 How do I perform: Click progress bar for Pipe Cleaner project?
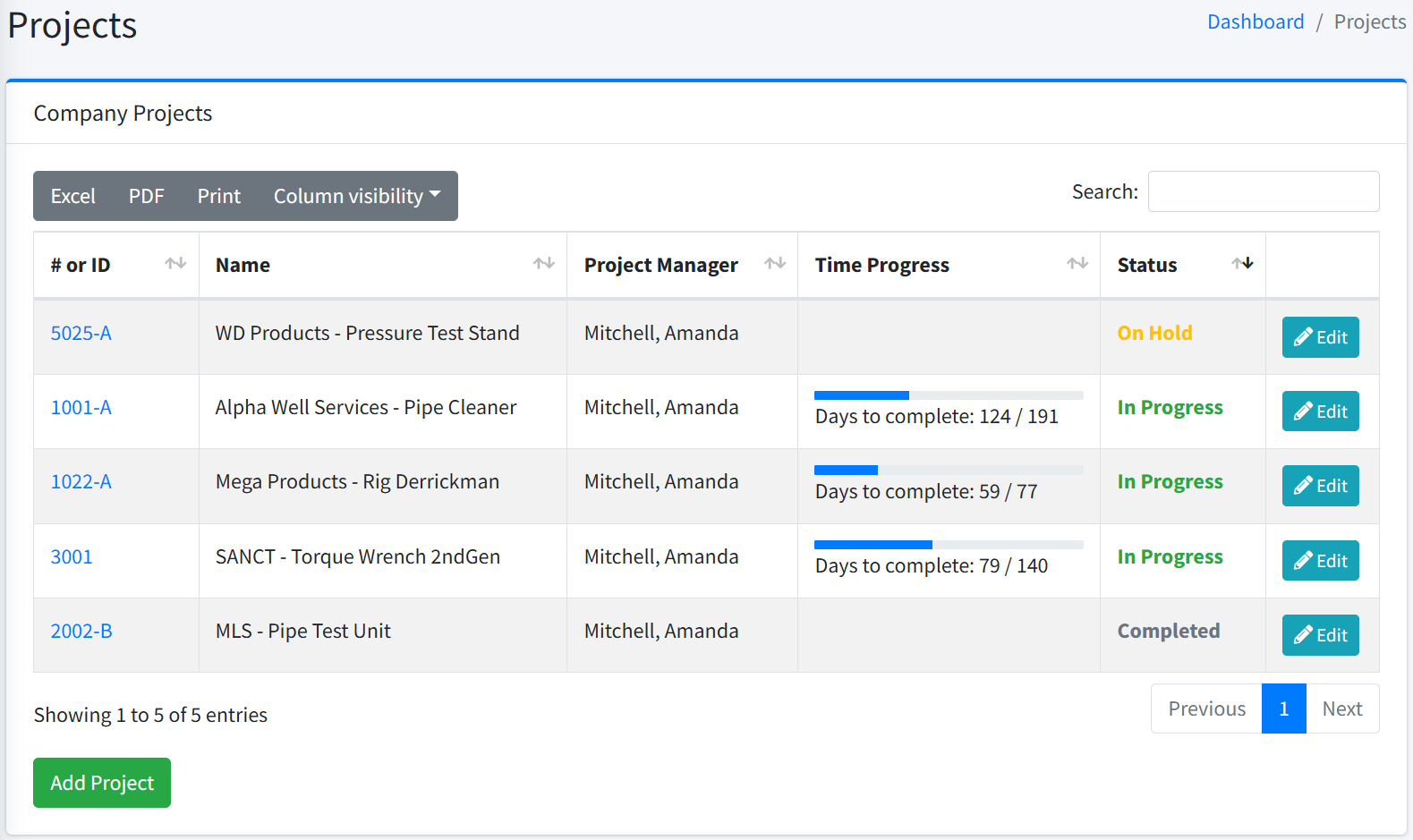948,395
